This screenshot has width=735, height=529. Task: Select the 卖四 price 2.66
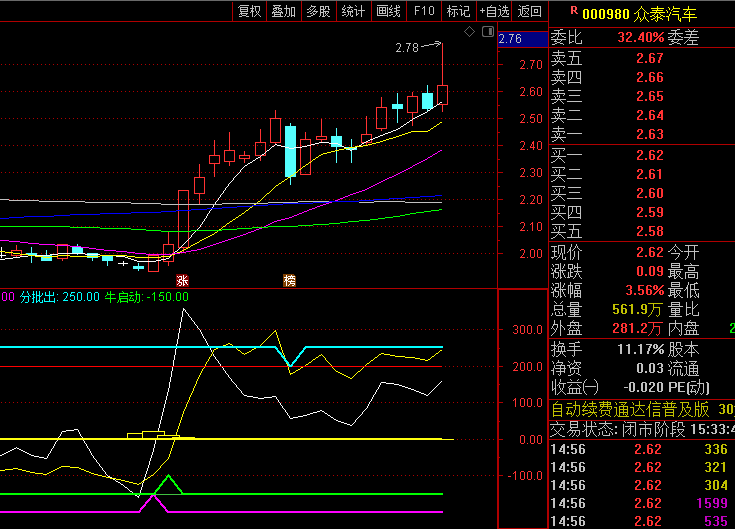[650, 77]
